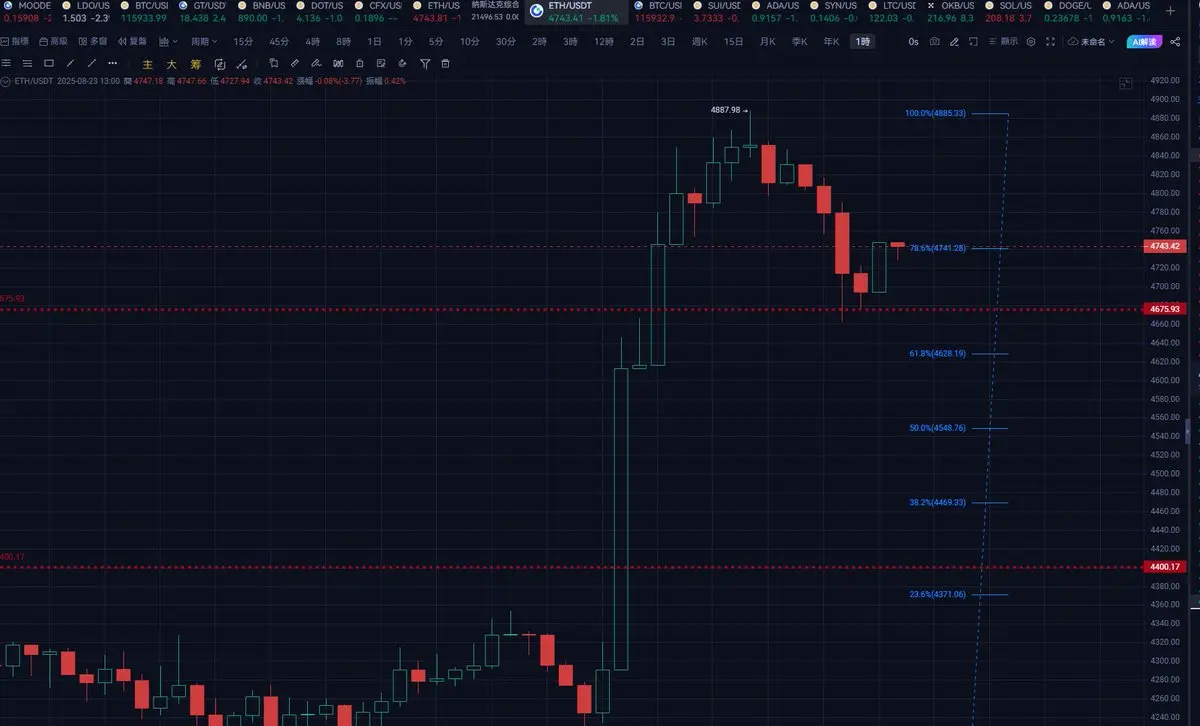Select the 15分 timeframe
This screenshot has width=1200, height=726.
tap(243, 42)
